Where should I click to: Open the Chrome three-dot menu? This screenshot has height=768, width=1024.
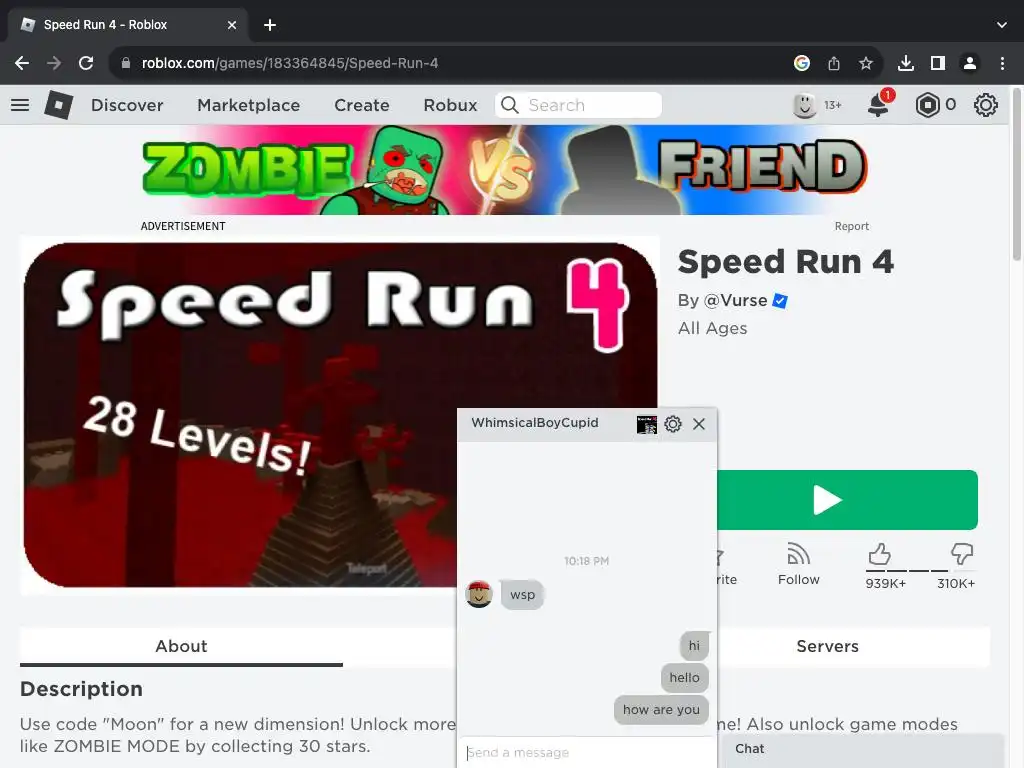[1002, 63]
